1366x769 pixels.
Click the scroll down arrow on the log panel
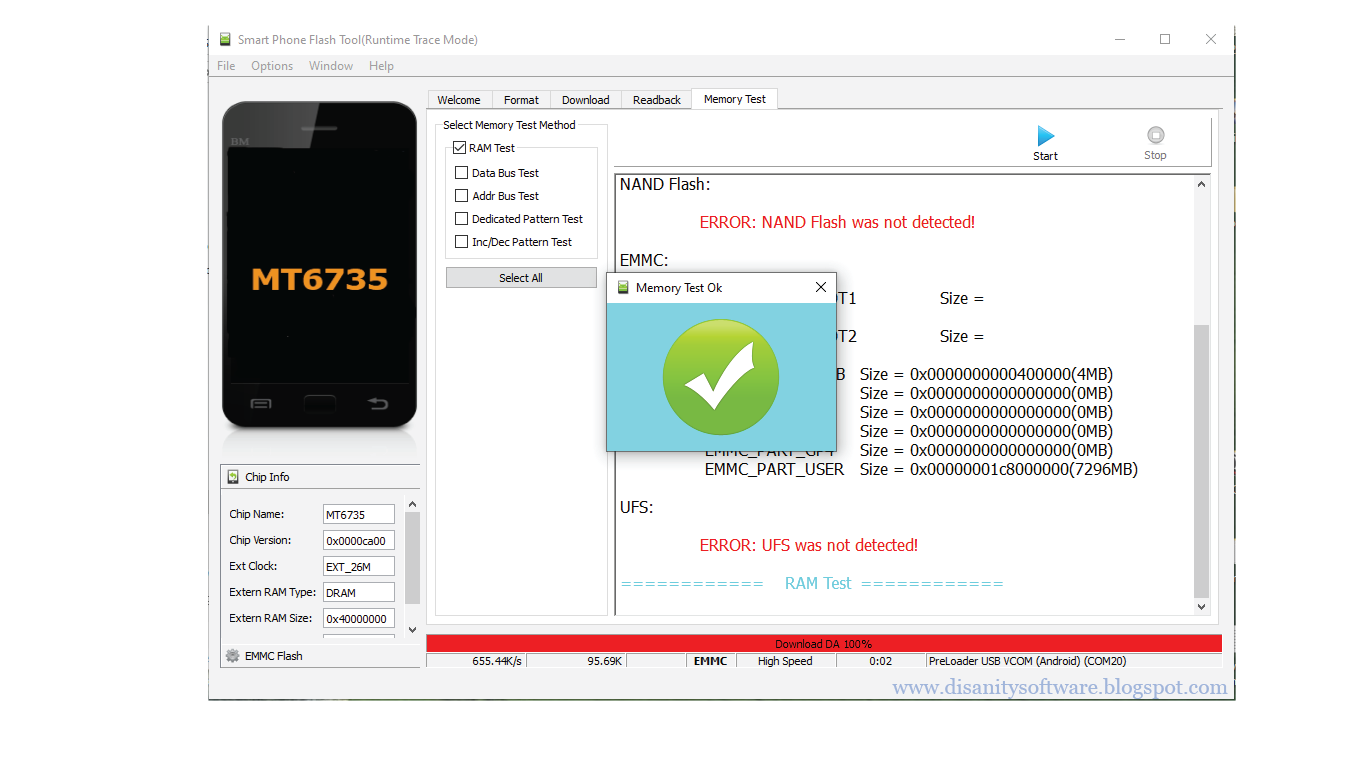pyautogui.click(x=1200, y=606)
